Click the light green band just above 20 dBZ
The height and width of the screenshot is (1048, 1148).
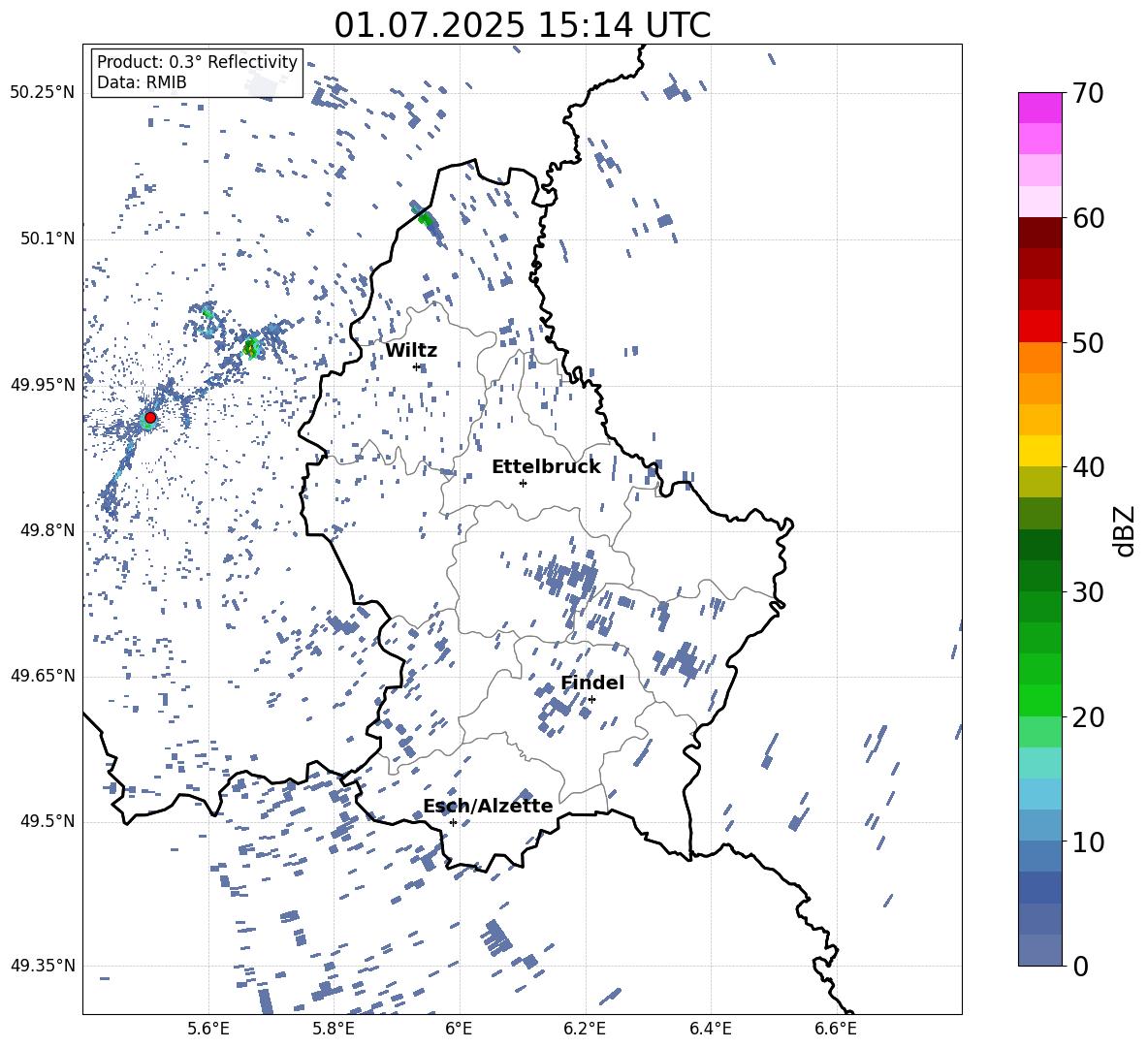[x=1039, y=700]
